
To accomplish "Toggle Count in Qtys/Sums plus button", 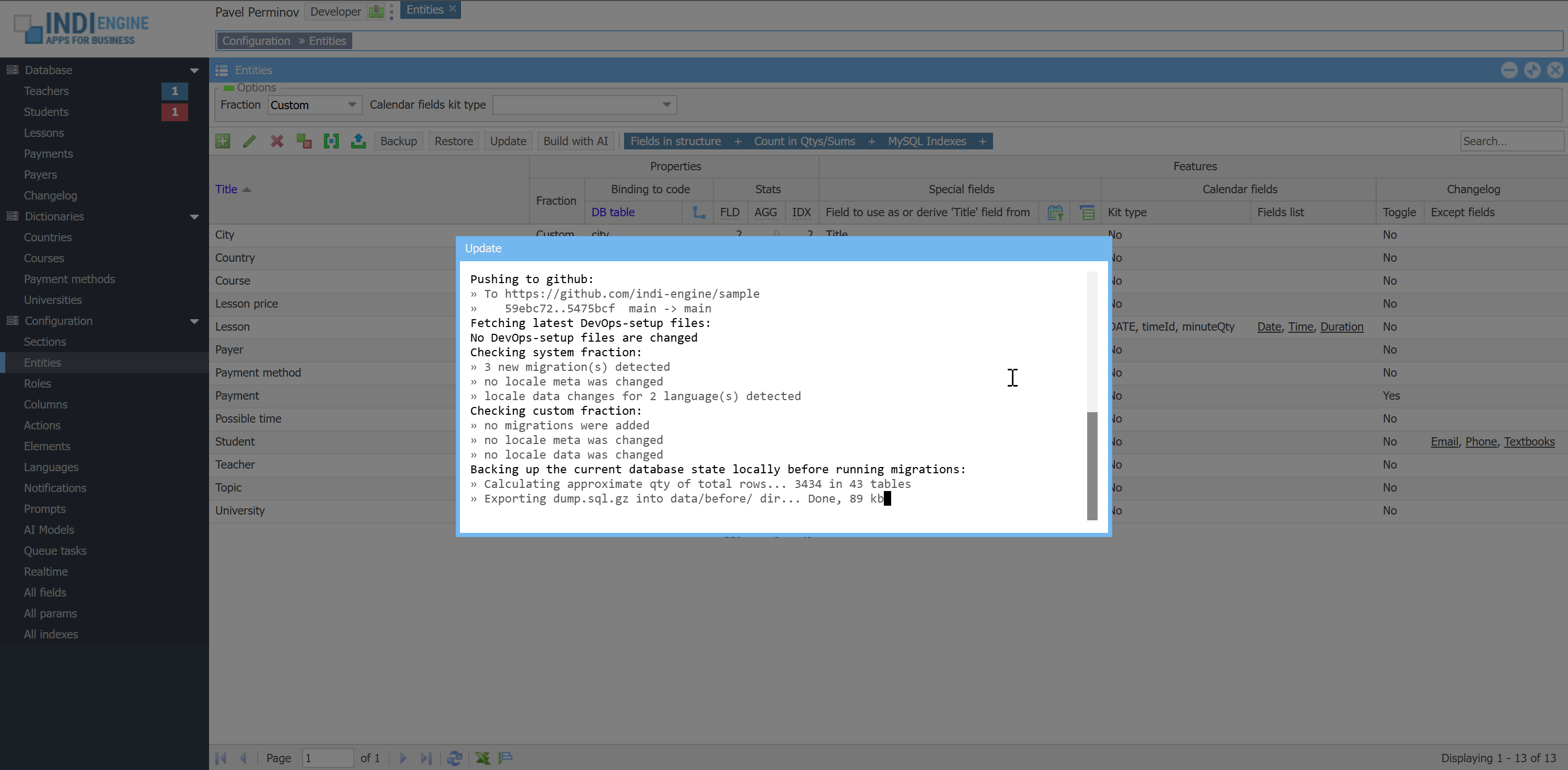I will click(872, 141).
